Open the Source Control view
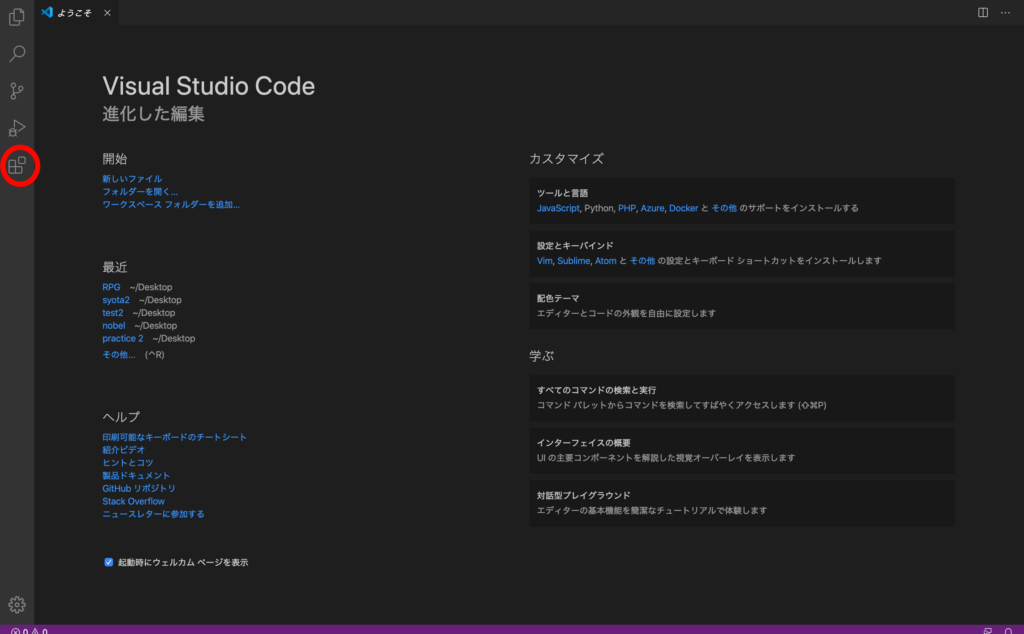1024x634 pixels. point(17,91)
